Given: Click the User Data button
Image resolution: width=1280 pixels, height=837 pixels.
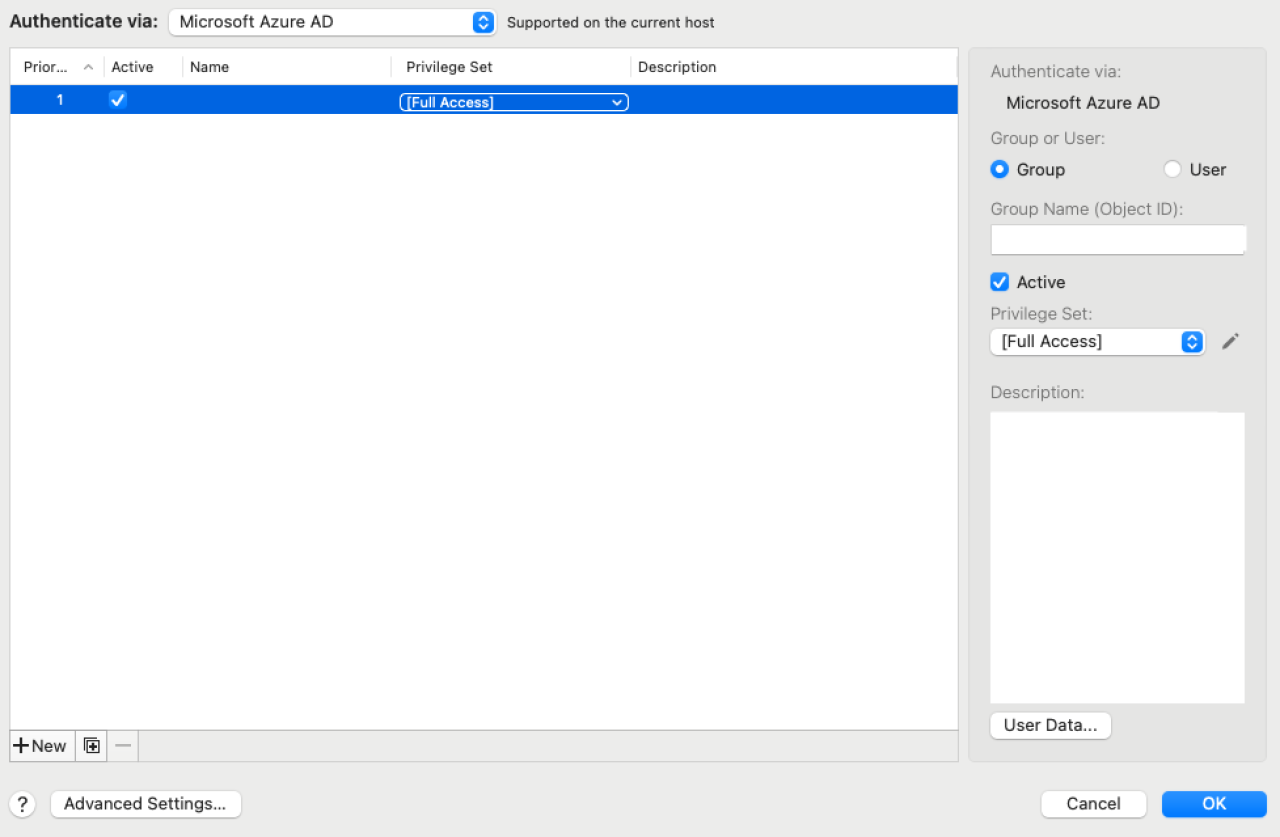Looking at the screenshot, I should coord(1050,725).
